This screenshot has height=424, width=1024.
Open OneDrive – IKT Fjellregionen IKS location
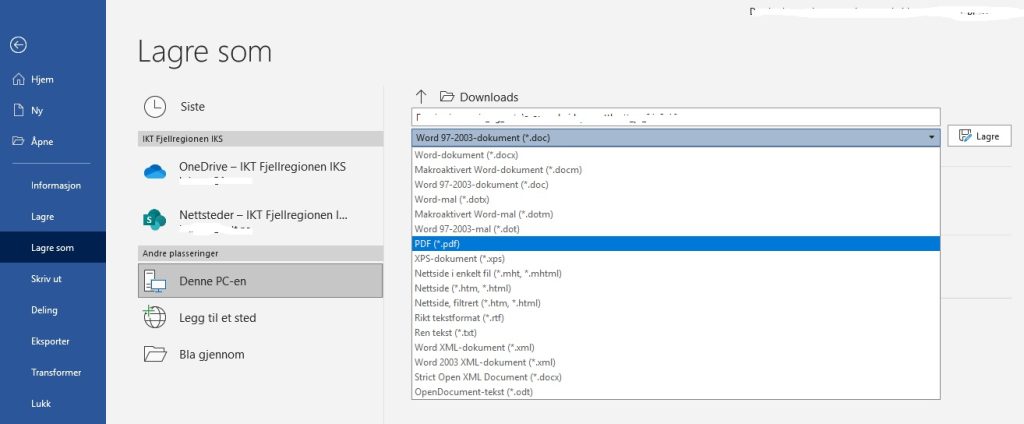tap(261, 172)
